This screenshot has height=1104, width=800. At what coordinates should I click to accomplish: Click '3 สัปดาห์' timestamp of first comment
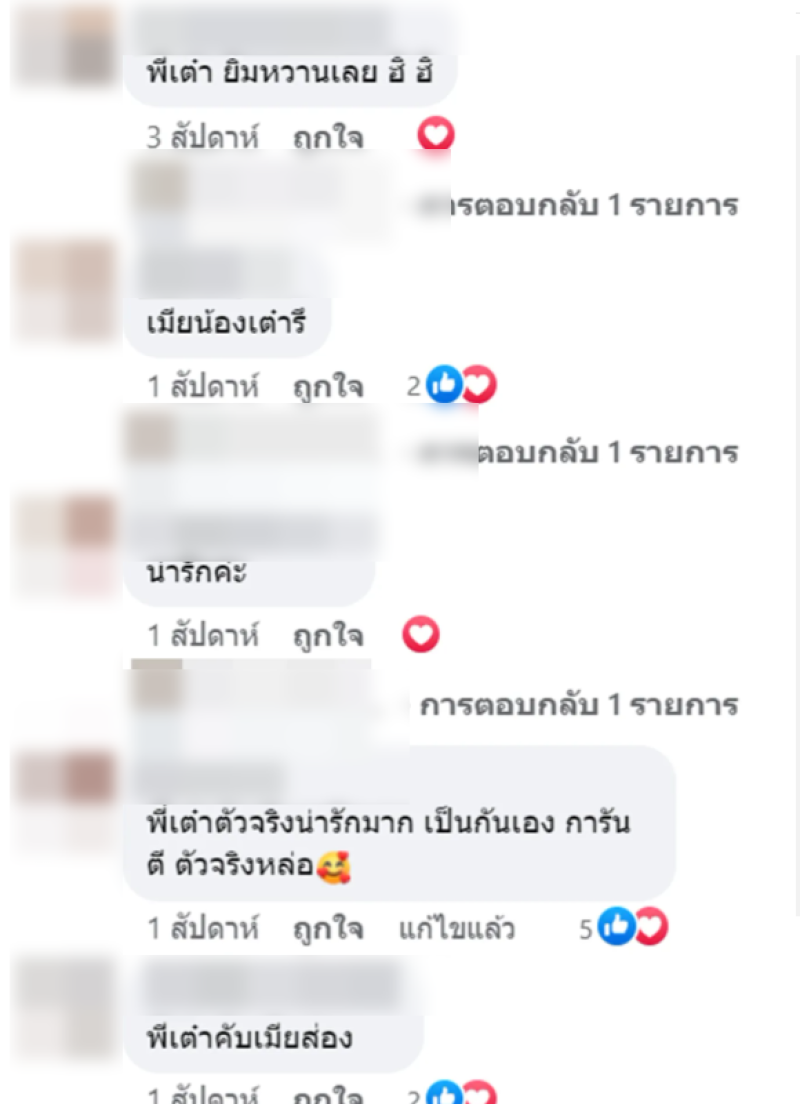pos(203,137)
